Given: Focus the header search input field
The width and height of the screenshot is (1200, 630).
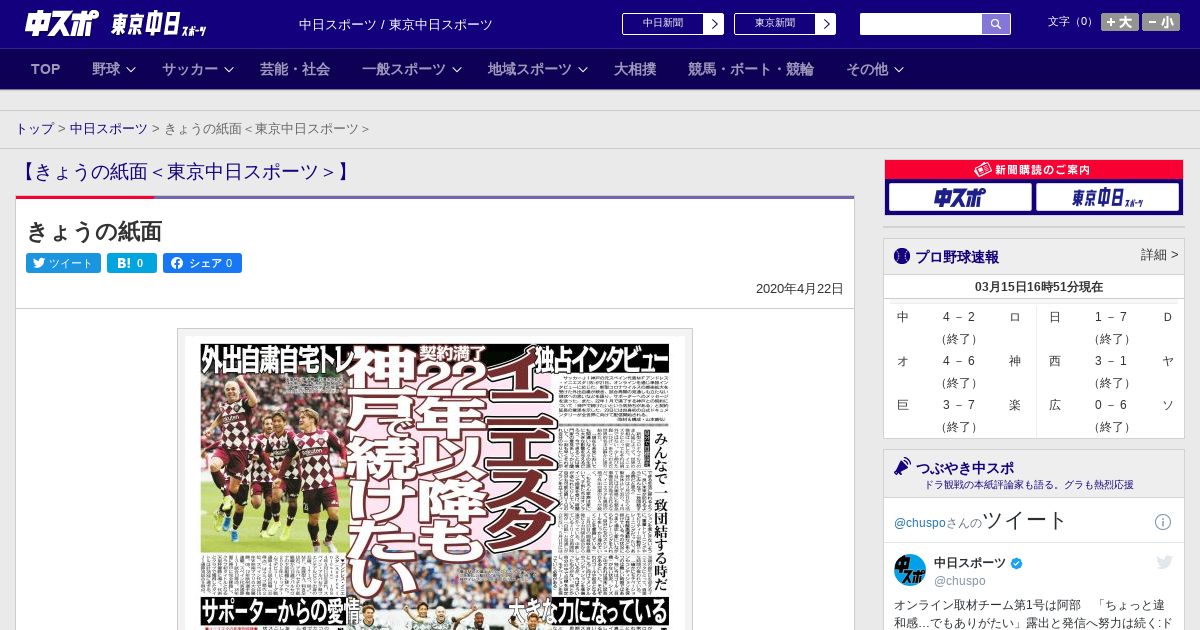Looking at the screenshot, I should coord(921,24).
